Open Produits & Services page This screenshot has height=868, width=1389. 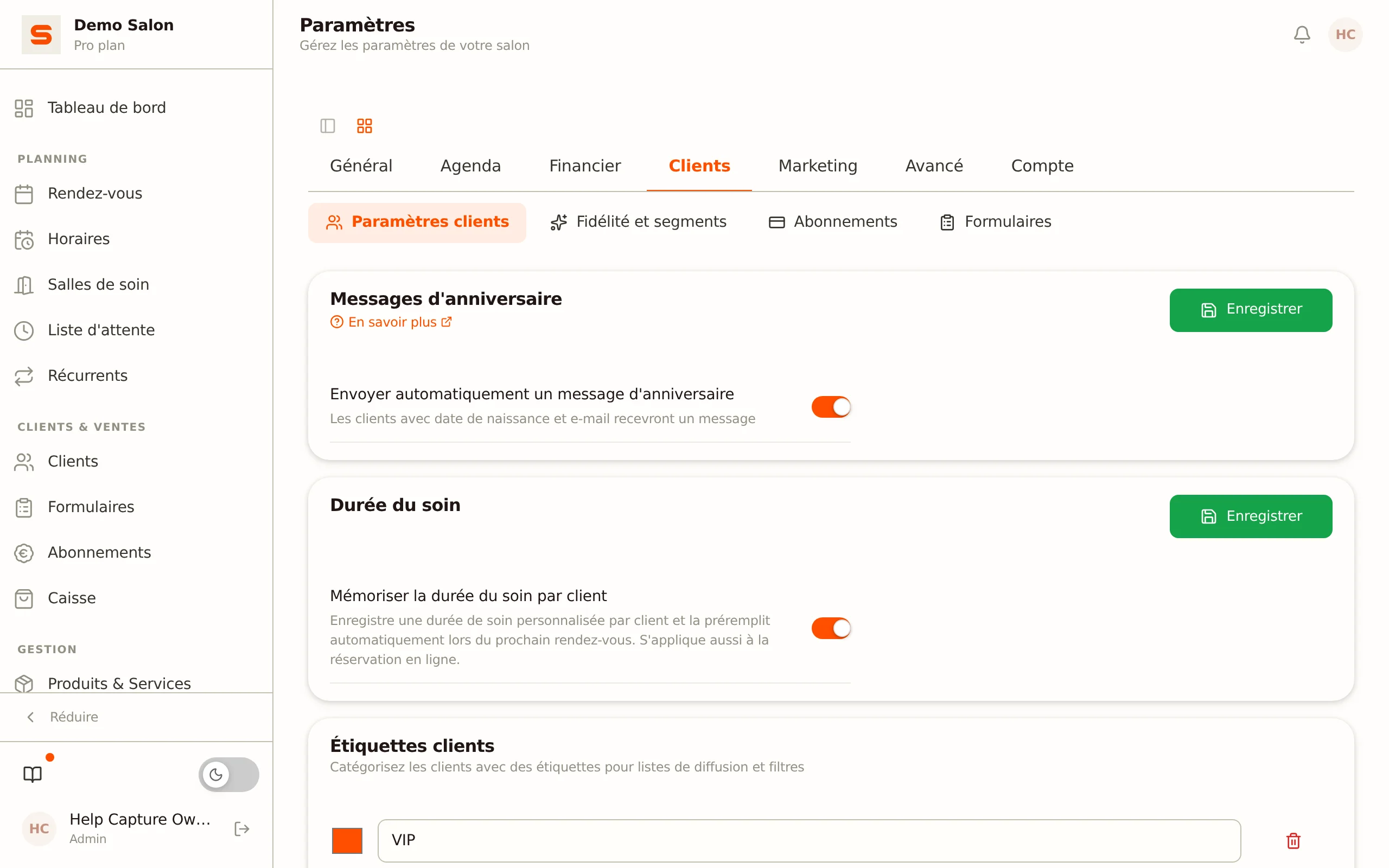point(119,684)
